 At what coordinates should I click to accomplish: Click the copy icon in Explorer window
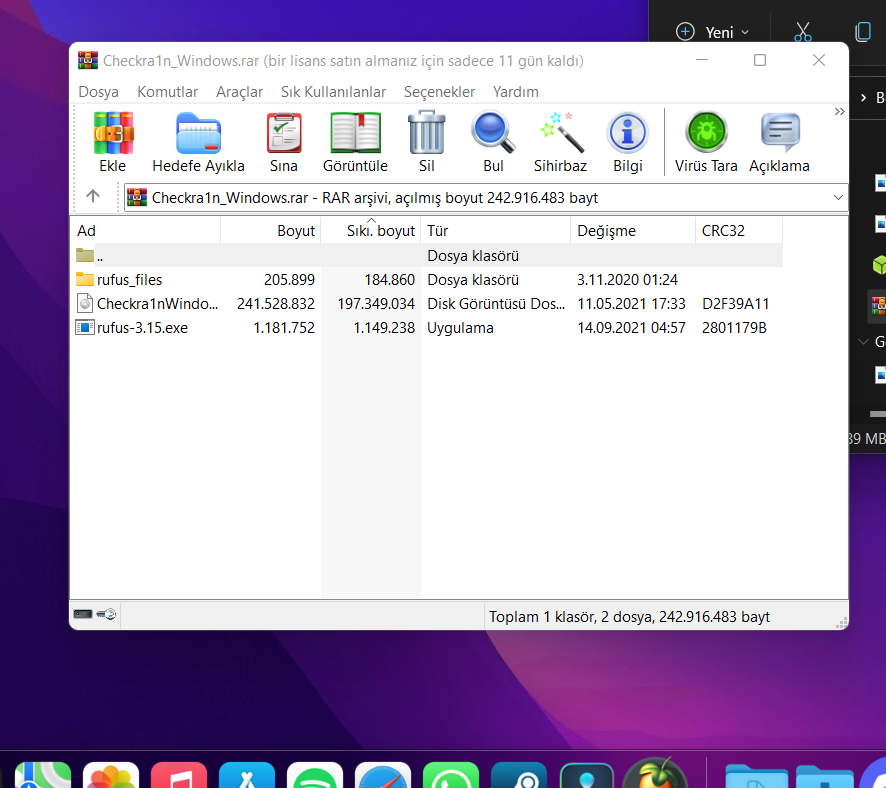pos(863,32)
